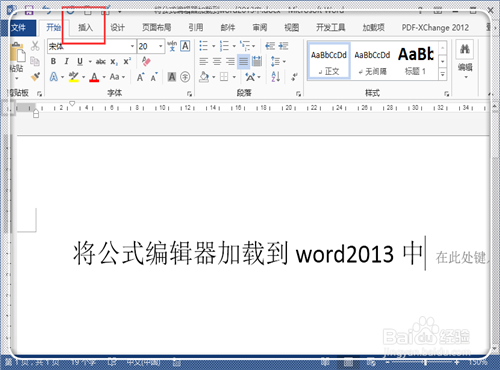Toggle Justify alignment button
The width and height of the screenshot is (500, 370).
(244, 62)
